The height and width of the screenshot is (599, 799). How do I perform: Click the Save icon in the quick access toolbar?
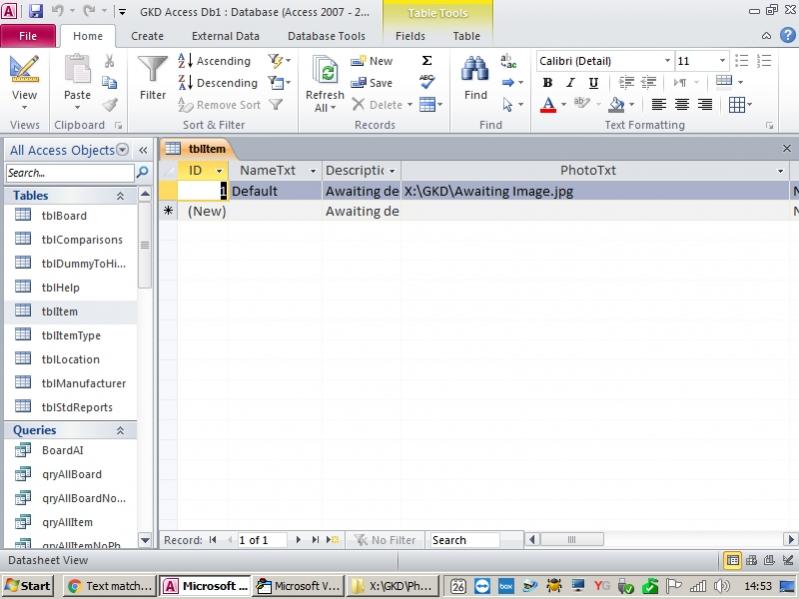click(x=36, y=11)
